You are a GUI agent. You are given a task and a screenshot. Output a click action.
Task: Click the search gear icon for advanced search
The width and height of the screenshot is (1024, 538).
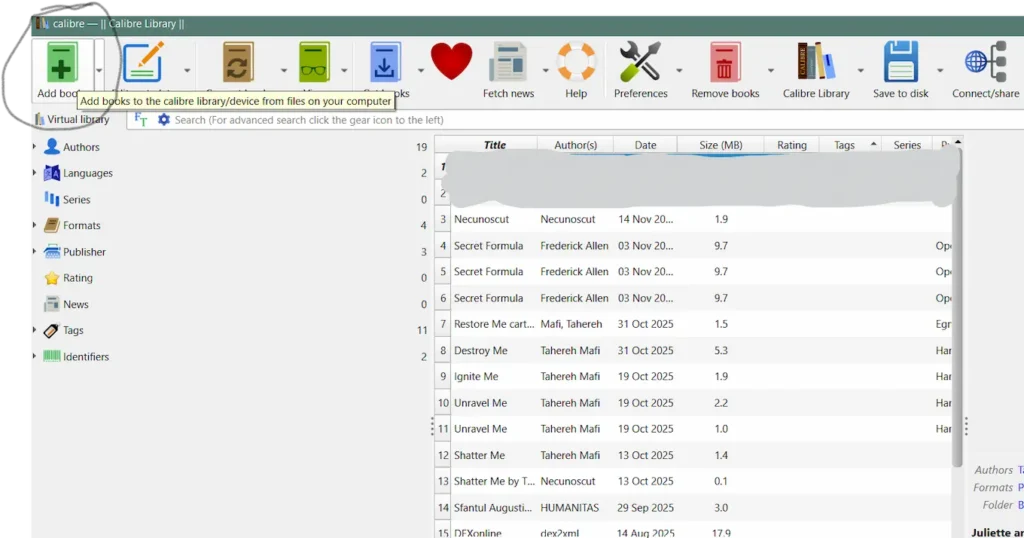click(164, 119)
